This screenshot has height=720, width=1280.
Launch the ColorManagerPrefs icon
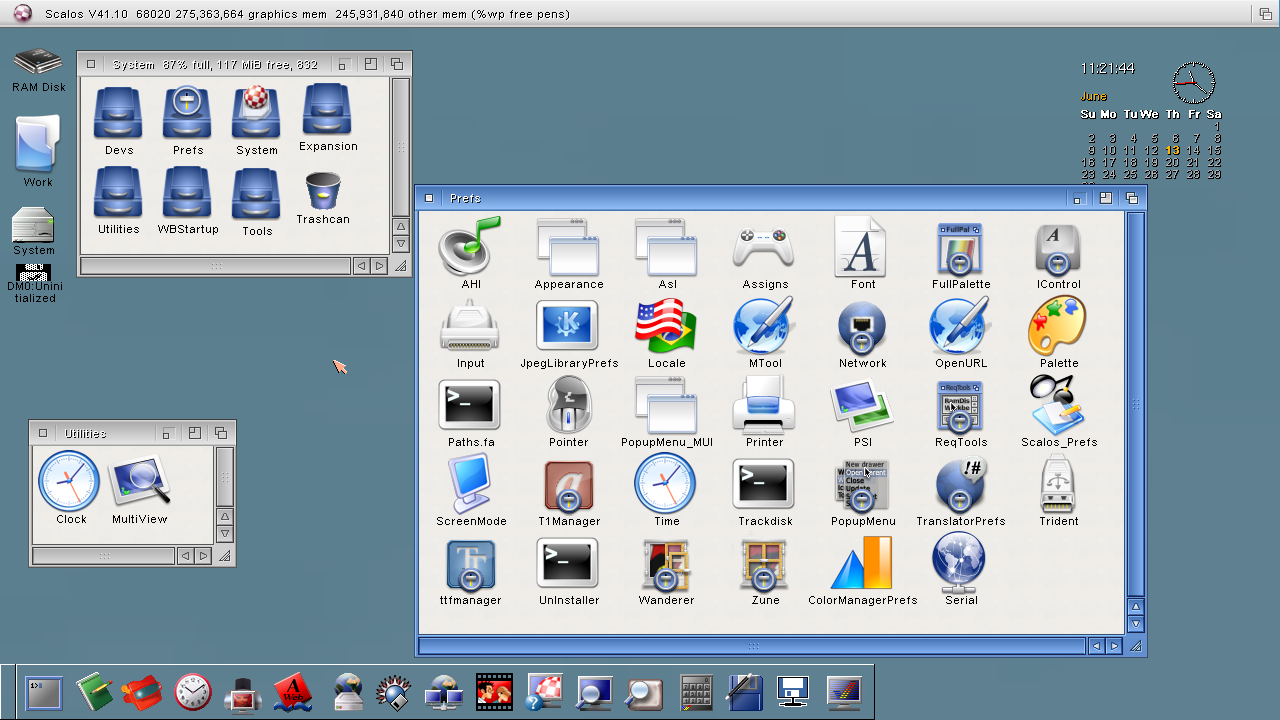click(x=862, y=564)
